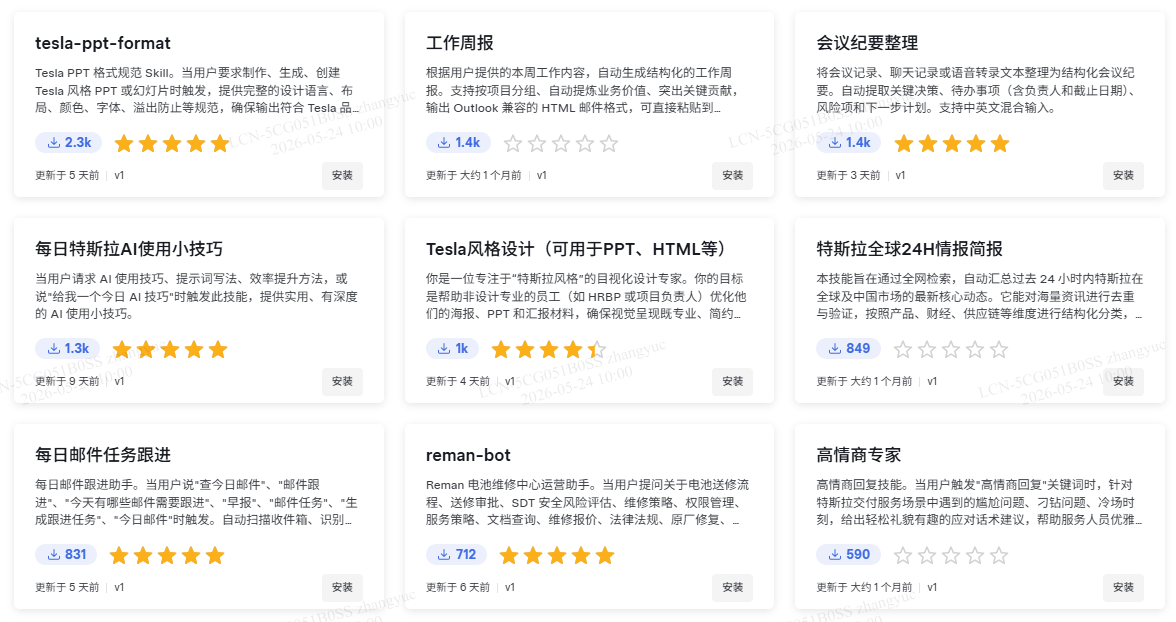Click the description text of tesla-ppt-format

click(x=197, y=90)
